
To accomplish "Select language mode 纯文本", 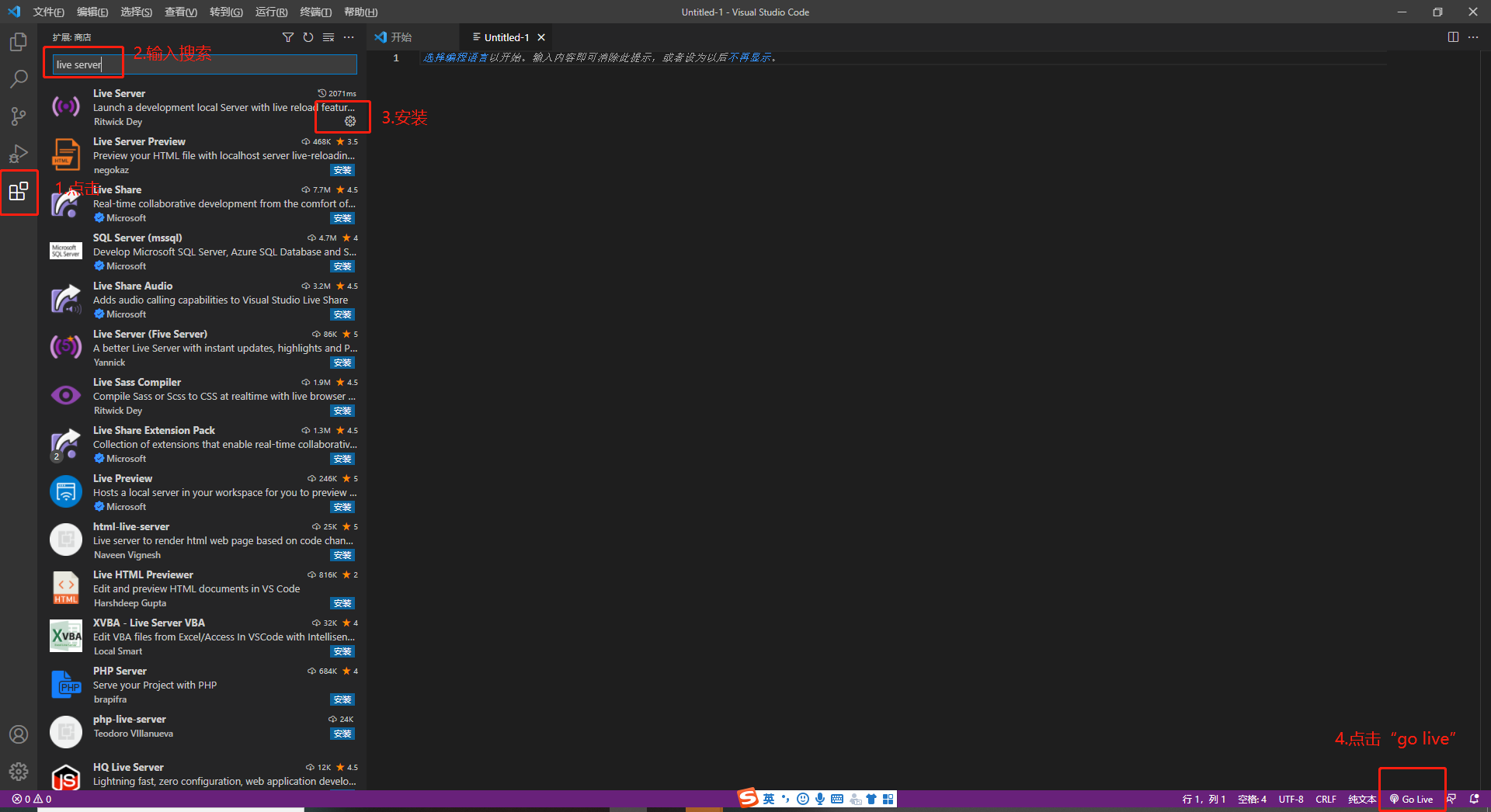I will (x=1361, y=799).
